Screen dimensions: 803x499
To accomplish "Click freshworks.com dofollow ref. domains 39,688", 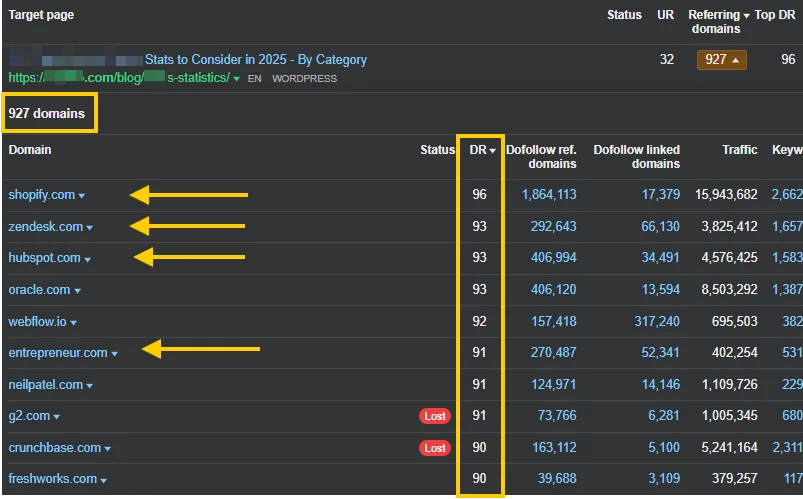I will point(557,479).
